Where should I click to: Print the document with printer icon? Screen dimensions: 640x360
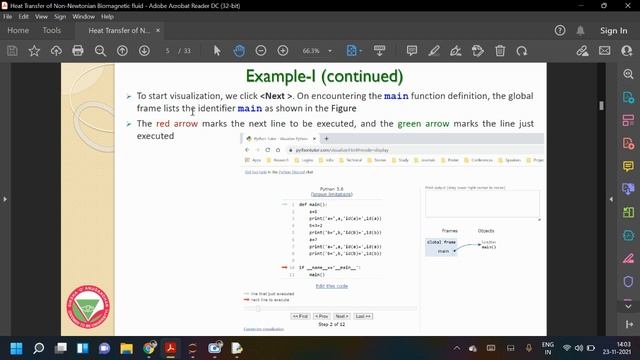[x=78, y=51]
